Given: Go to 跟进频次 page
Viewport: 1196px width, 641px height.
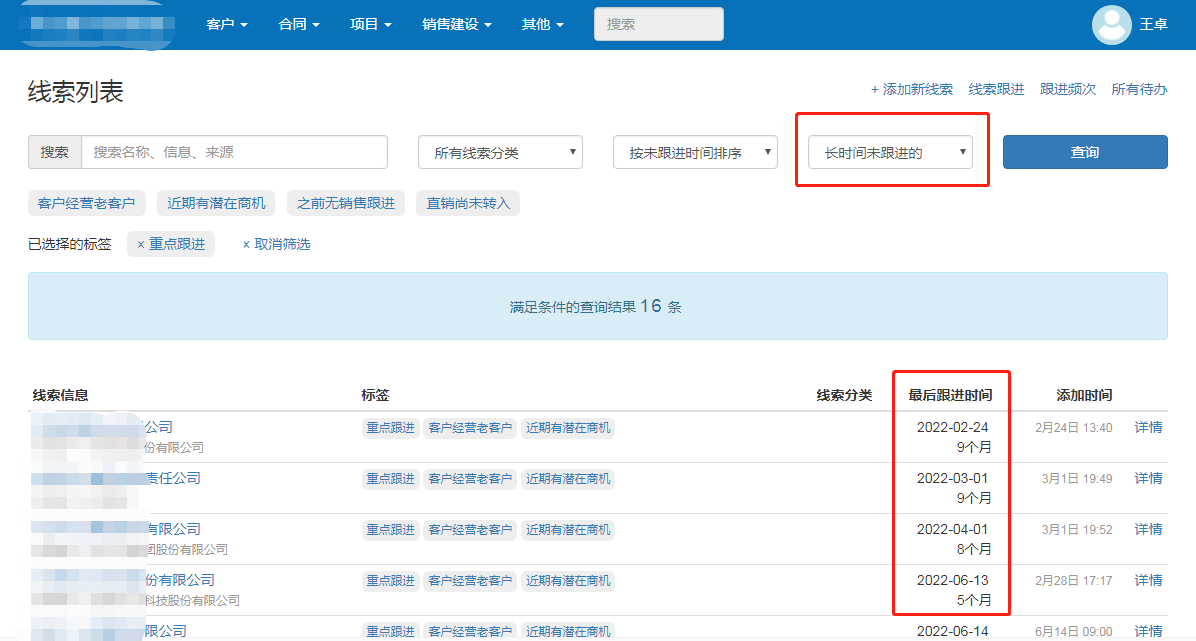Looking at the screenshot, I should pyautogui.click(x=1067, y=89).
